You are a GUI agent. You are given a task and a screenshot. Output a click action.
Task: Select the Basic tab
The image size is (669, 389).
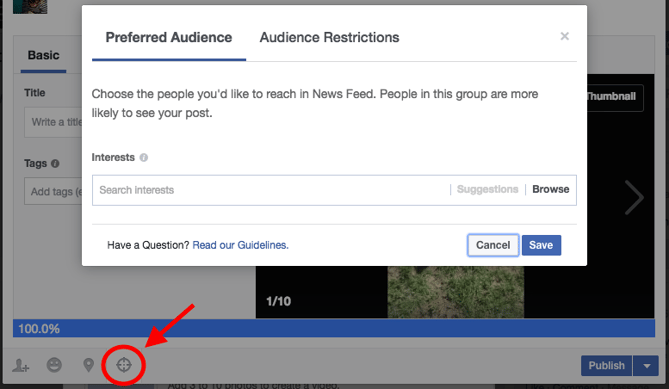[44, 55]
